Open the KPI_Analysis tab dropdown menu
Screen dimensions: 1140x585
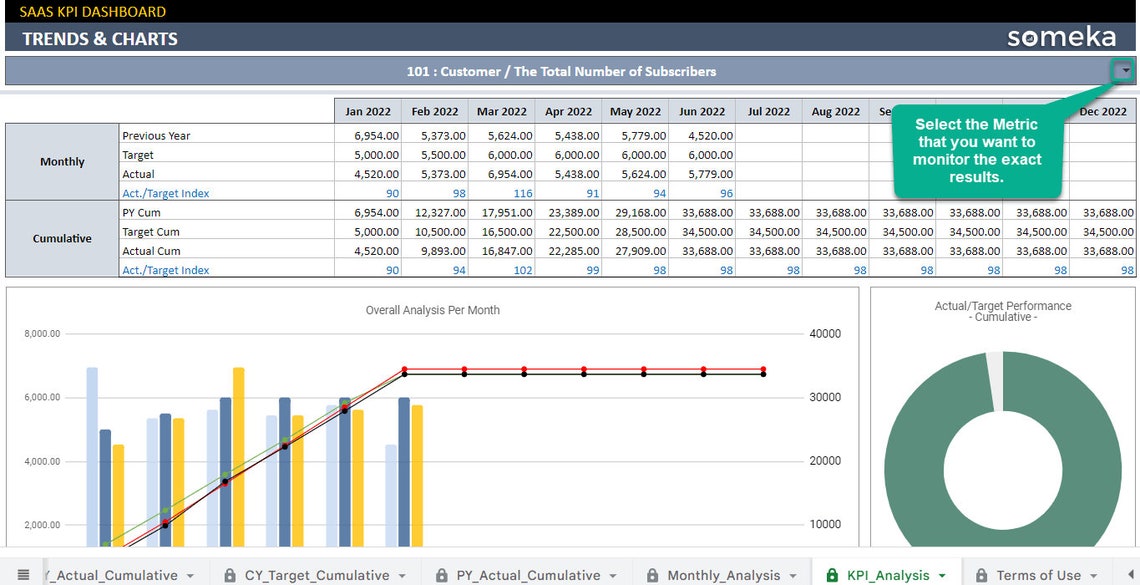click(943, 575)
